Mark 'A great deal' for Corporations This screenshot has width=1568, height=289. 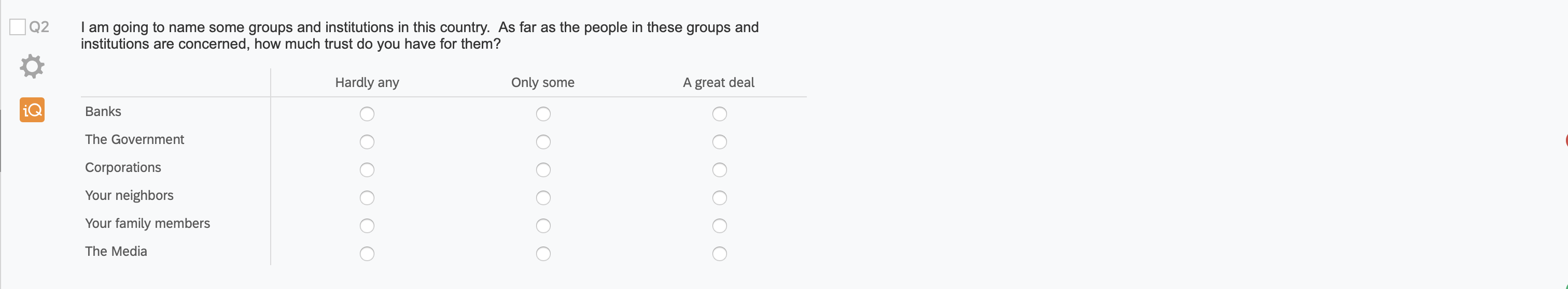[x=720, y=170]
